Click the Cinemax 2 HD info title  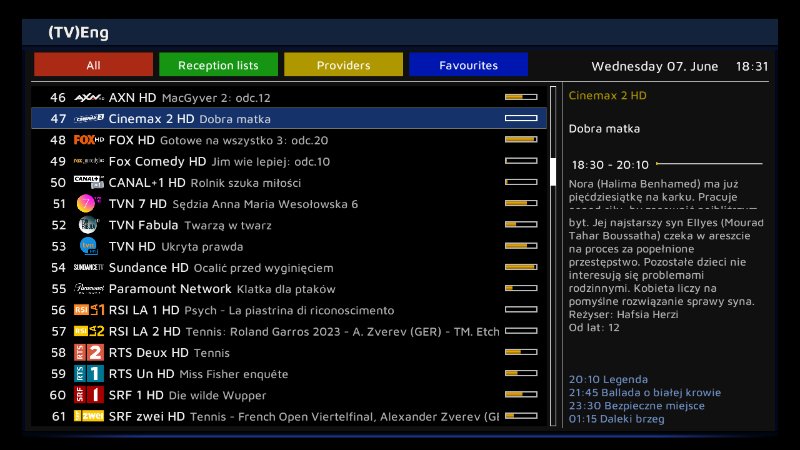[x=607, y=95]
